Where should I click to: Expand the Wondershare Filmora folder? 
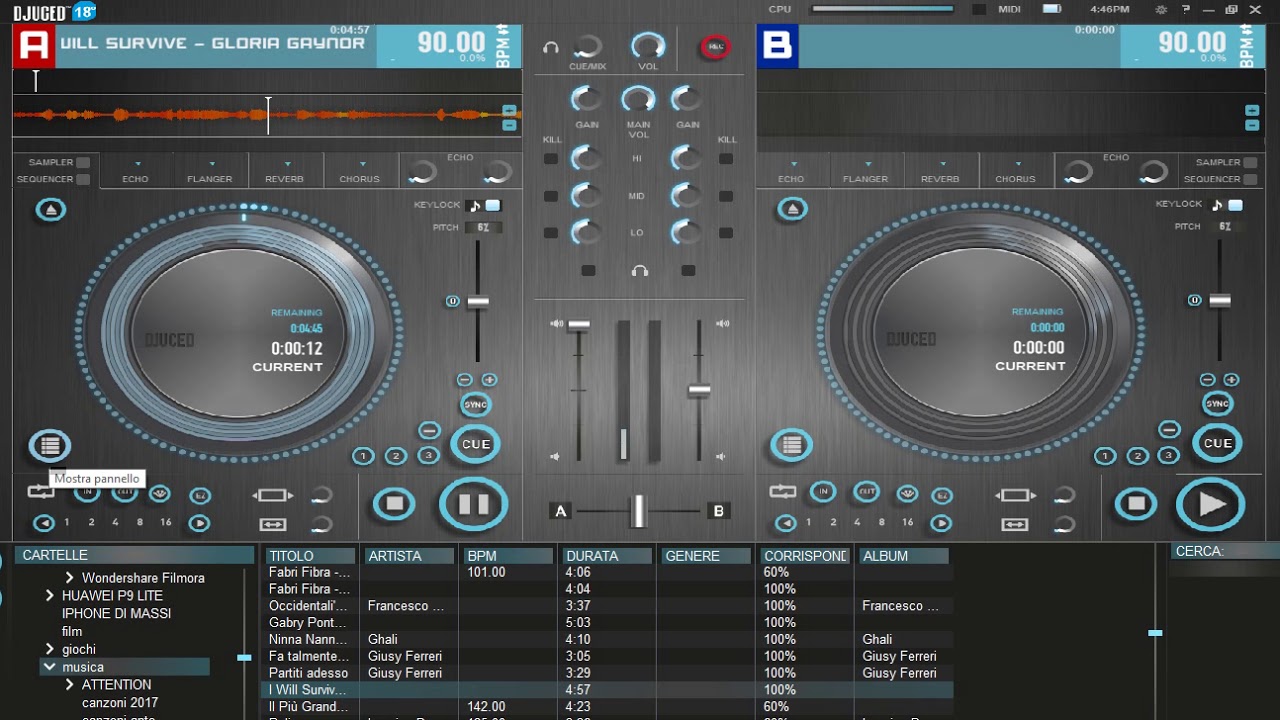coord(70,578)
